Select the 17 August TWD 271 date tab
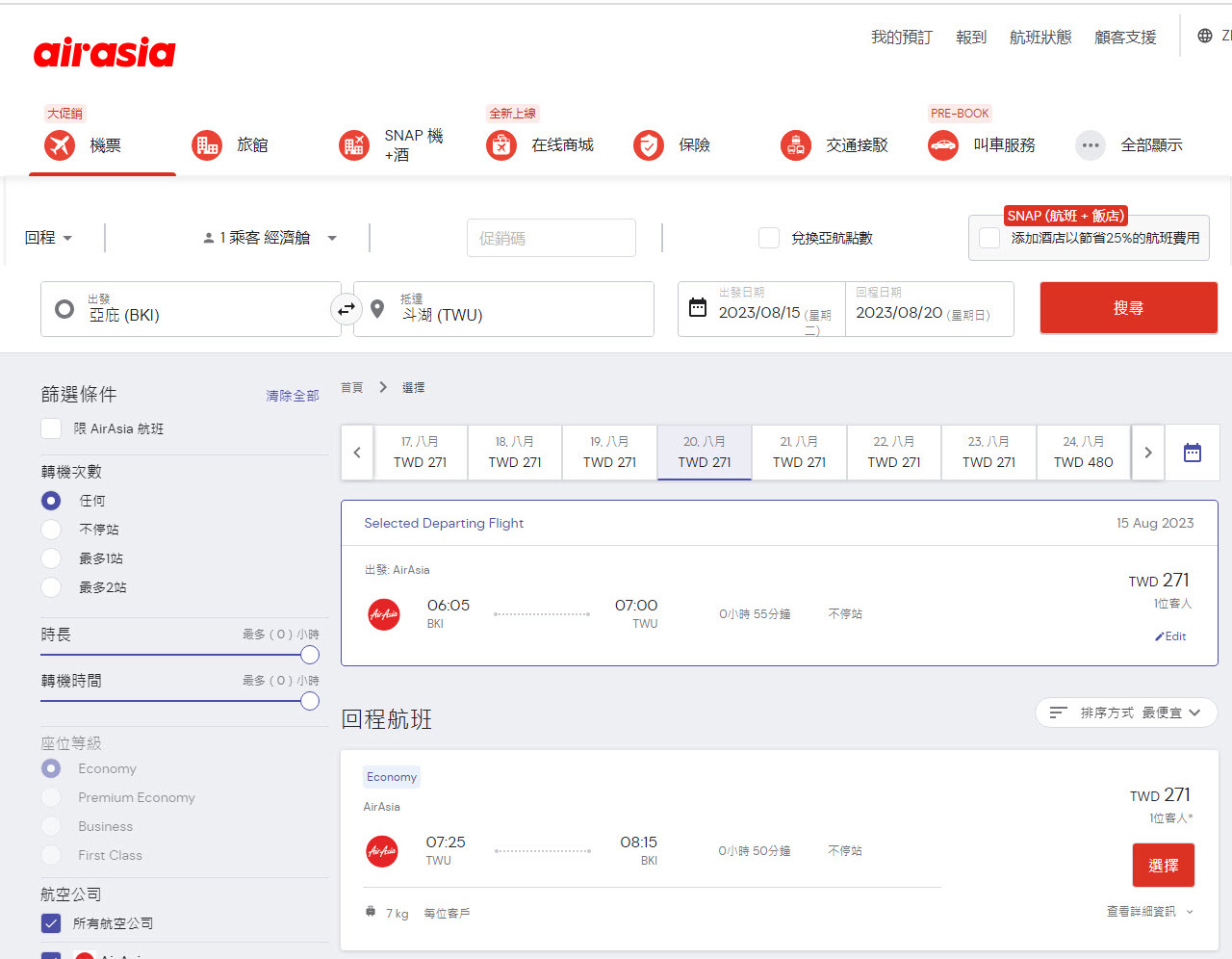The height and width of the screenshot is (959, 1232). click(421, 453)
